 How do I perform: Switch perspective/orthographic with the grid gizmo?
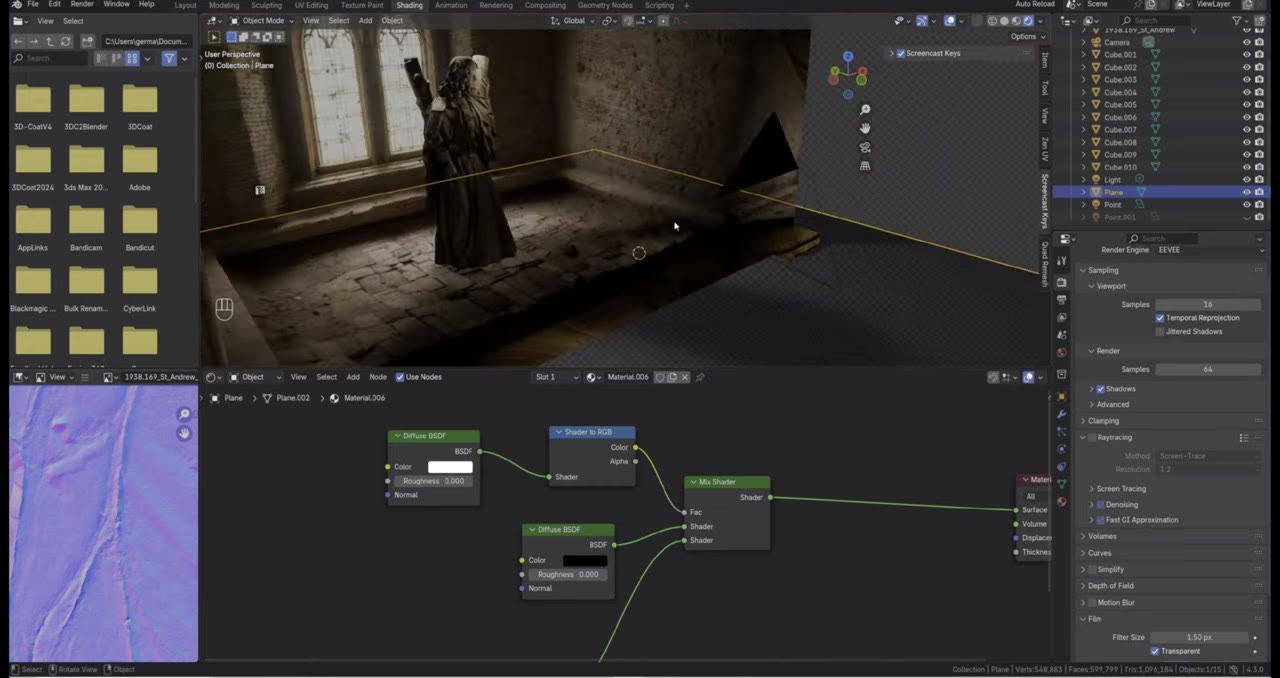(x=865, y=166)
